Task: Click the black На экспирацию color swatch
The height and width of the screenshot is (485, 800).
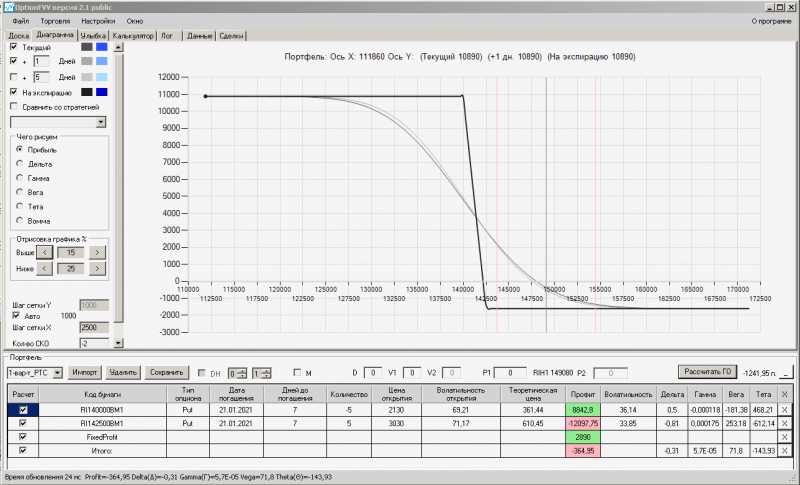Action: pos(87,92)
